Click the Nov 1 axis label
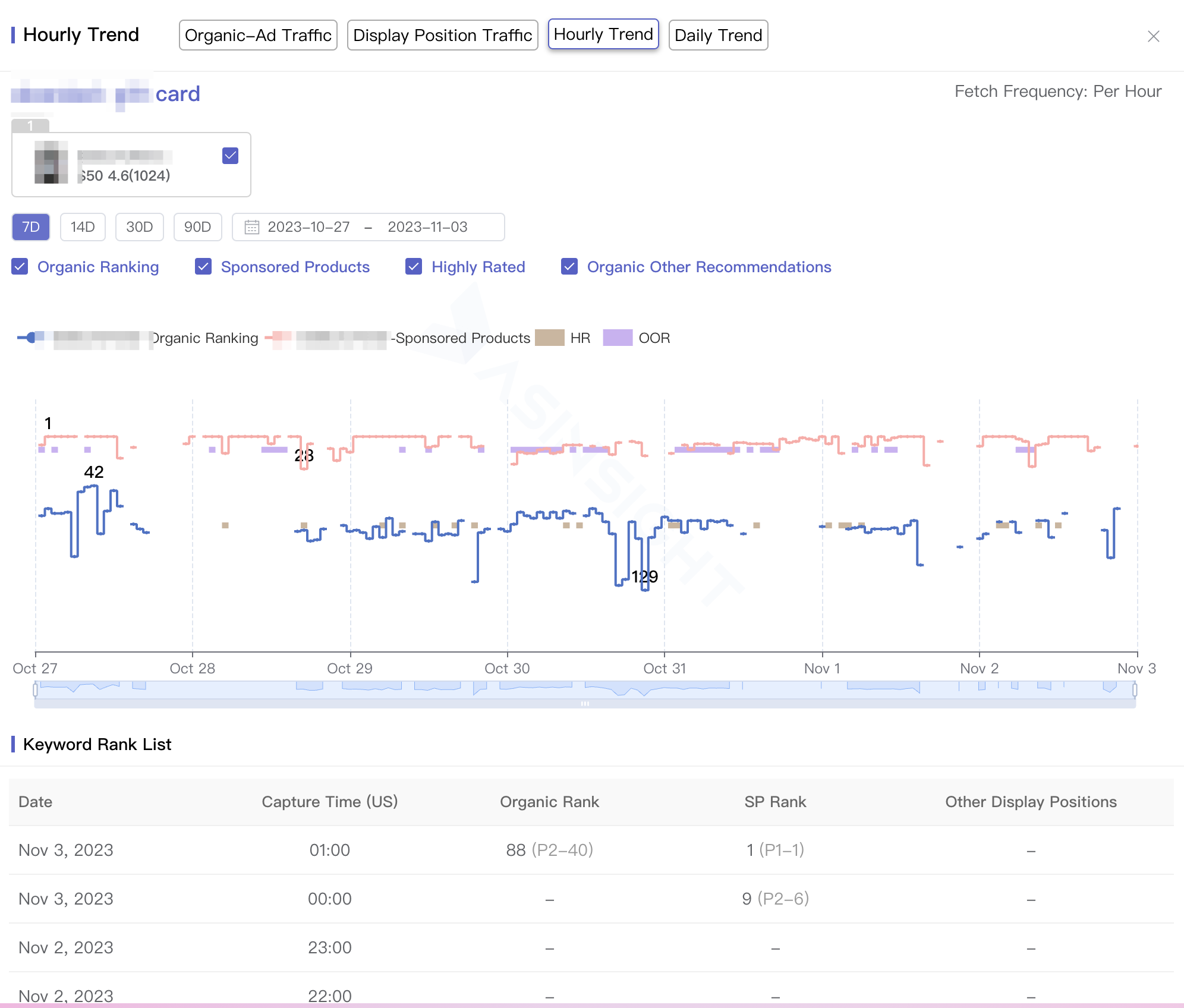1184x1008 pixels. [822, 669]
